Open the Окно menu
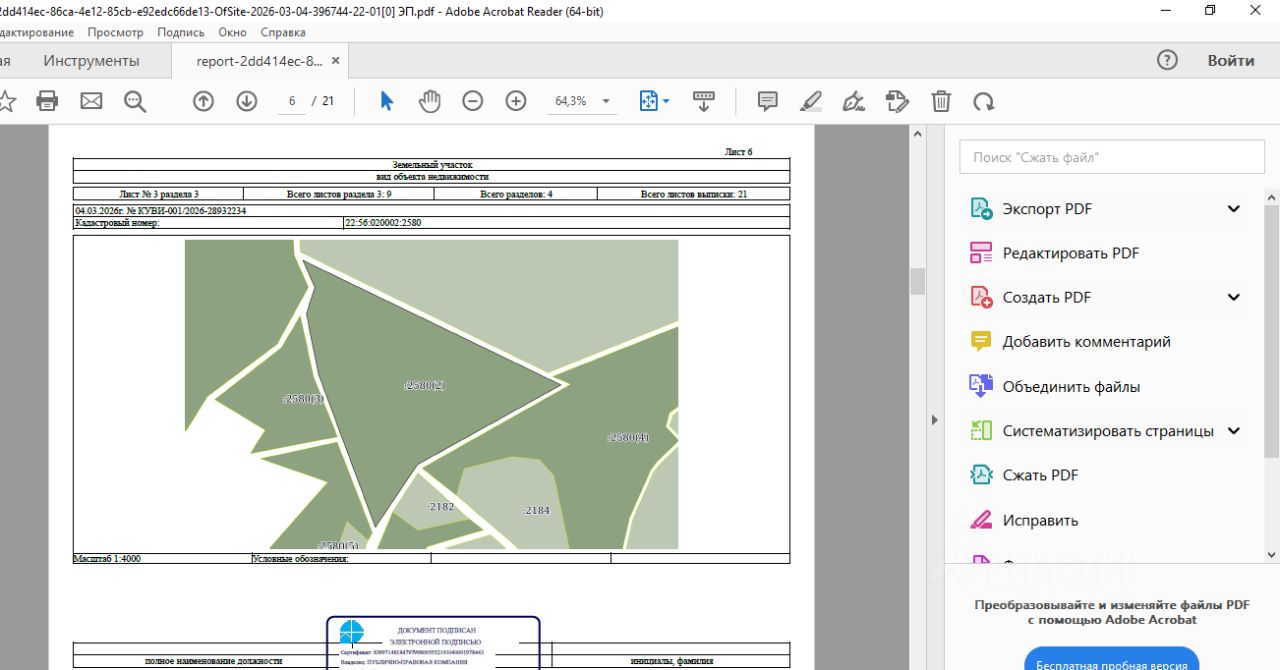Screen dimensions: 1280x670 [232, 32]
